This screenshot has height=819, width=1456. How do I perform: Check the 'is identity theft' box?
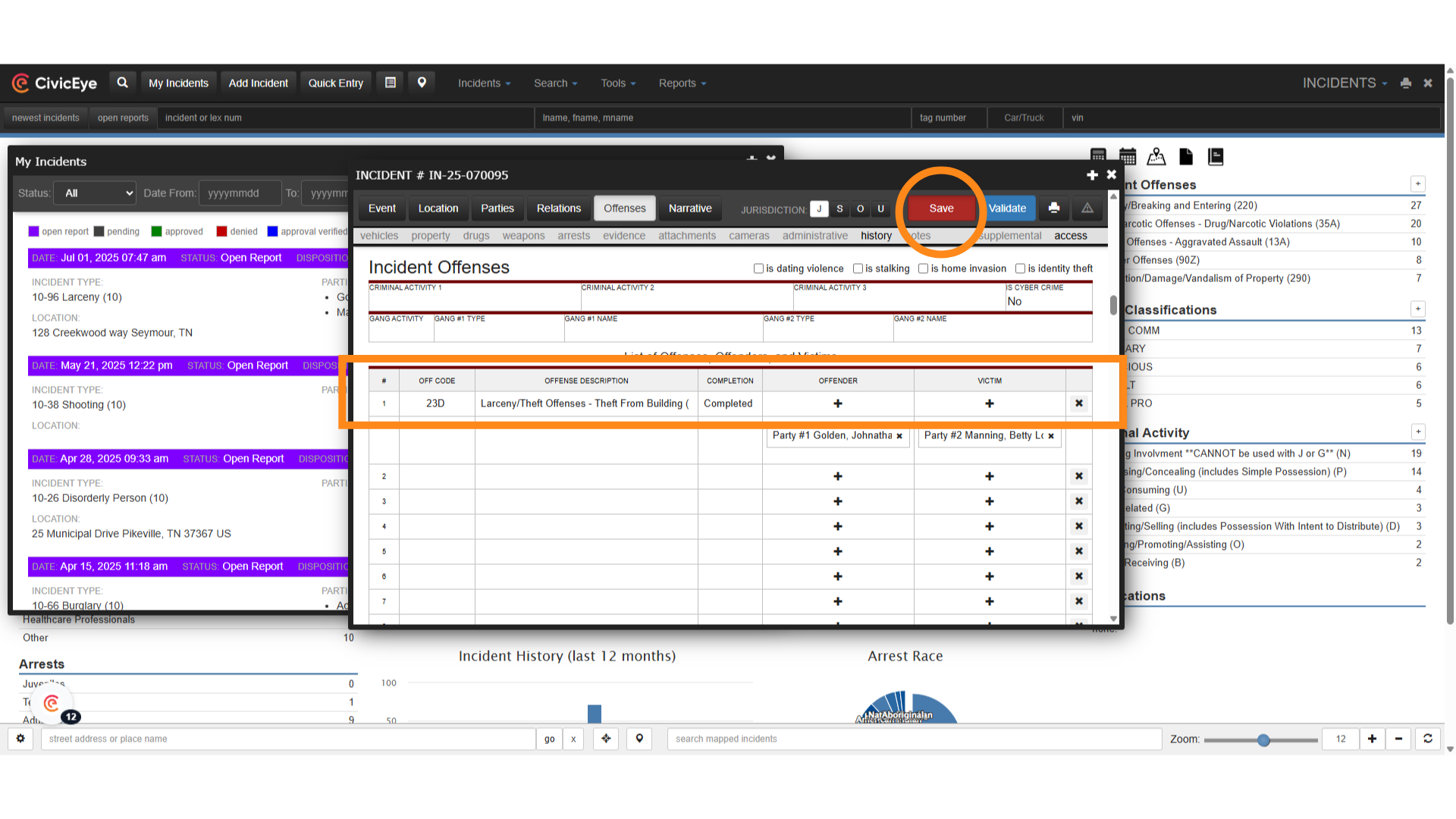(x=1020, y=268)
